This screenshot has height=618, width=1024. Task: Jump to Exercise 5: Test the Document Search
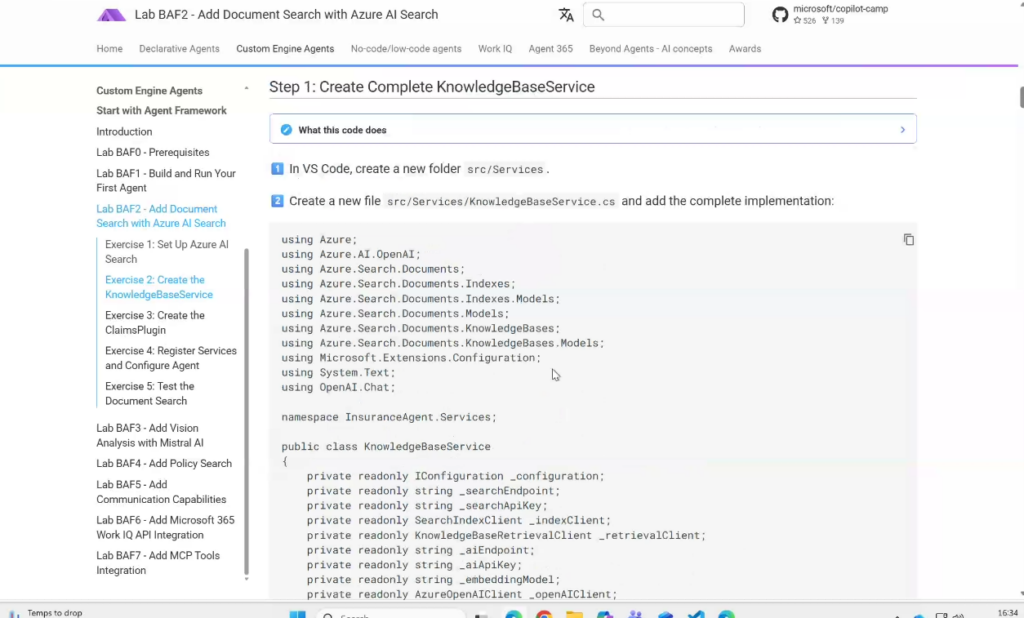149,393
